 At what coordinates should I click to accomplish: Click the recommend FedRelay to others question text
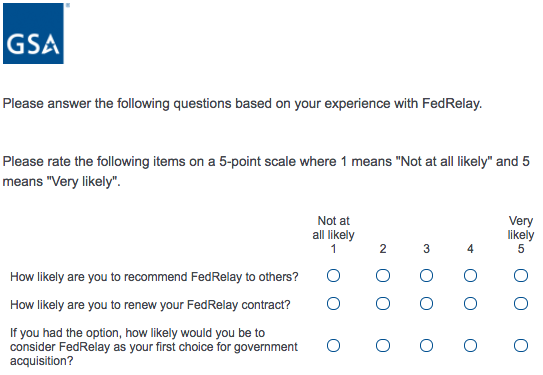click(x=154, y=277)
